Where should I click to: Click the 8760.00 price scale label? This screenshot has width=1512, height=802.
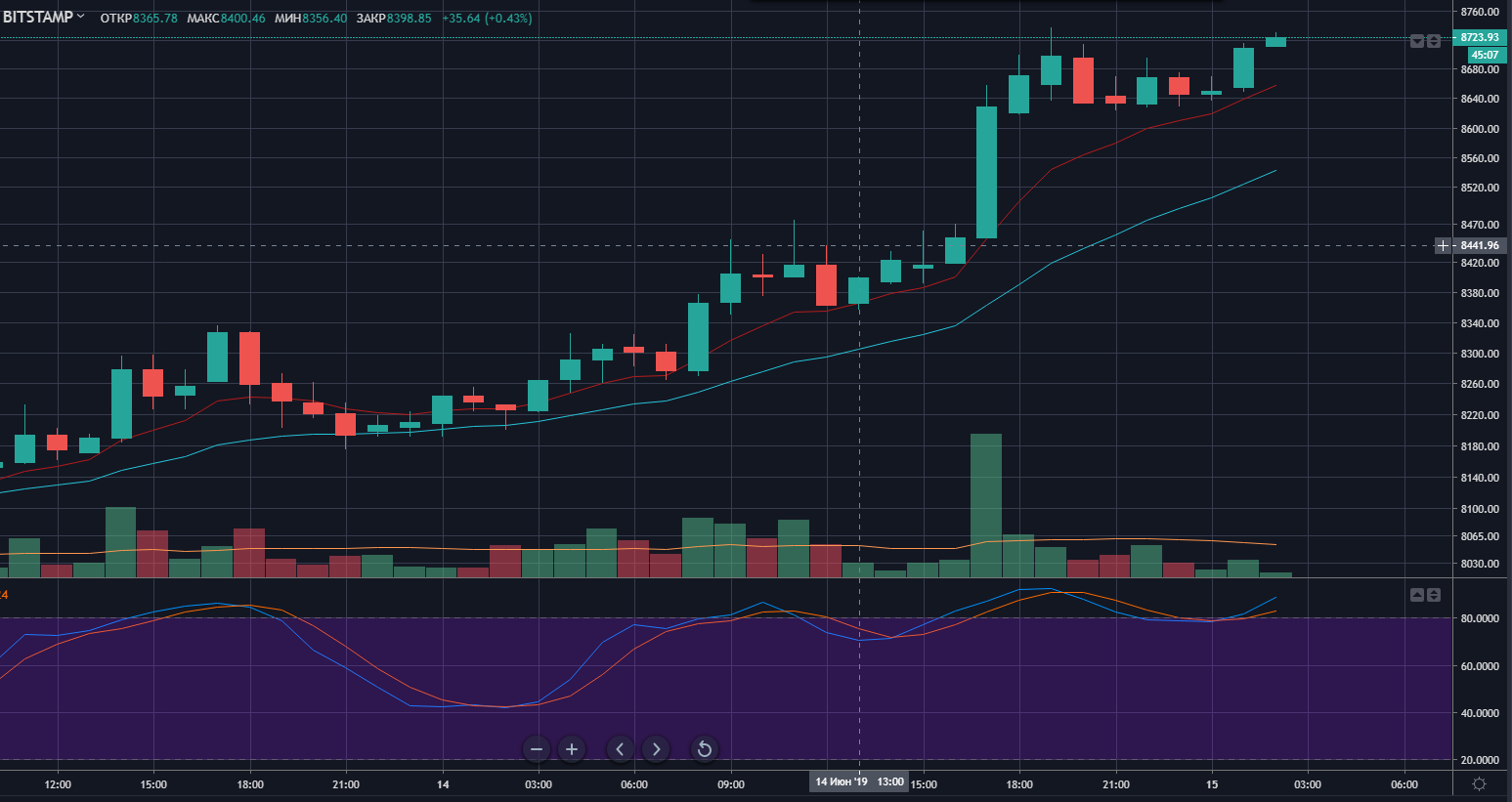click(x=1480, y=12)
